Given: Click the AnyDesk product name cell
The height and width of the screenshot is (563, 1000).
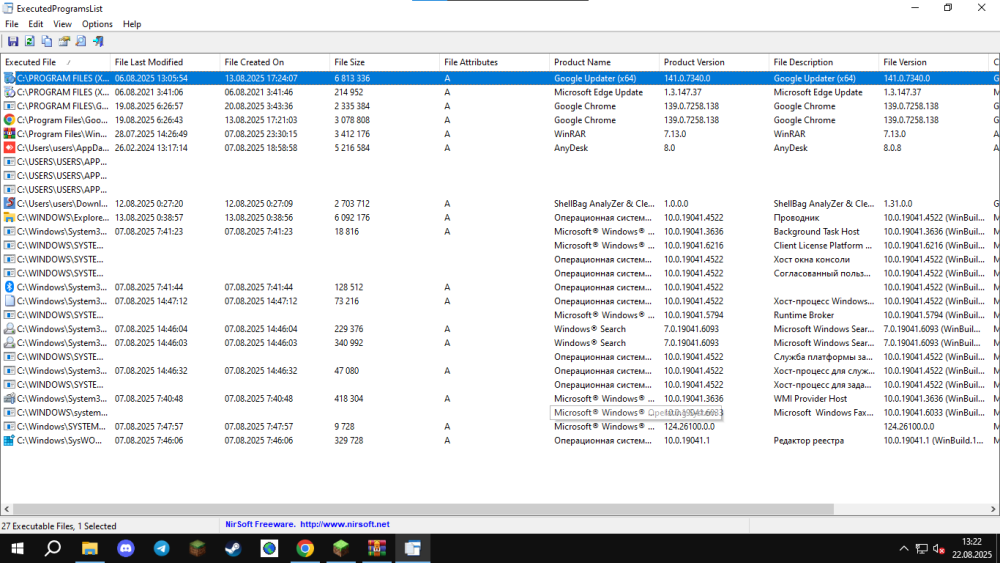Looking at the screenshot, I should [x=571, y=148].
